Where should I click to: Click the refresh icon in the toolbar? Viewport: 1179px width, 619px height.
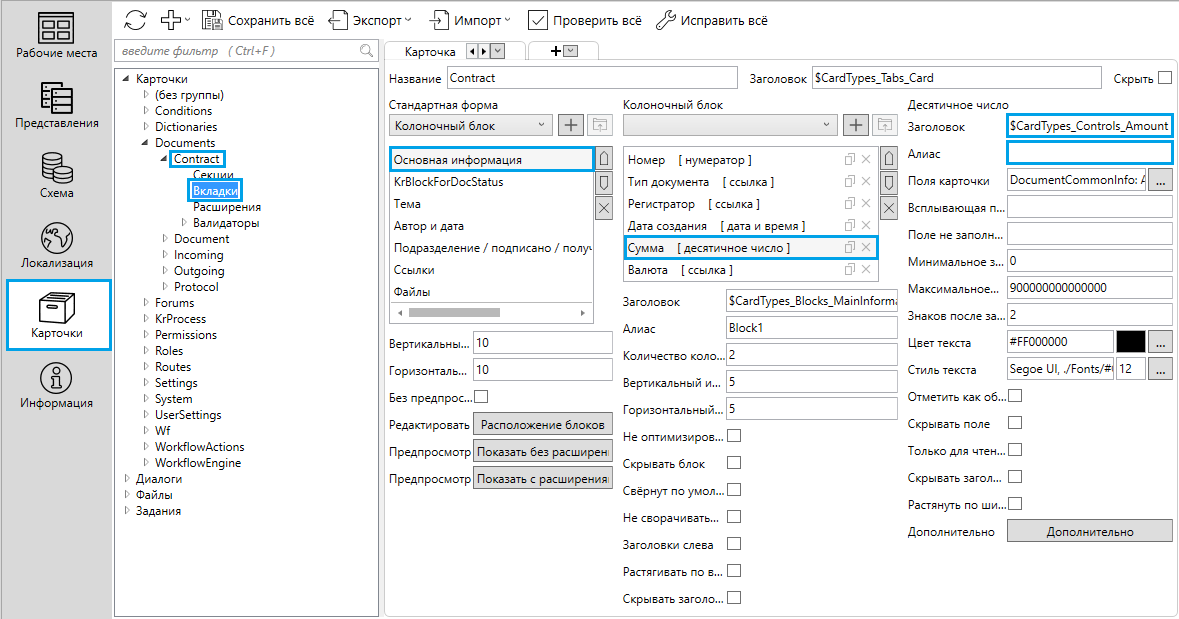click(136, 20)
